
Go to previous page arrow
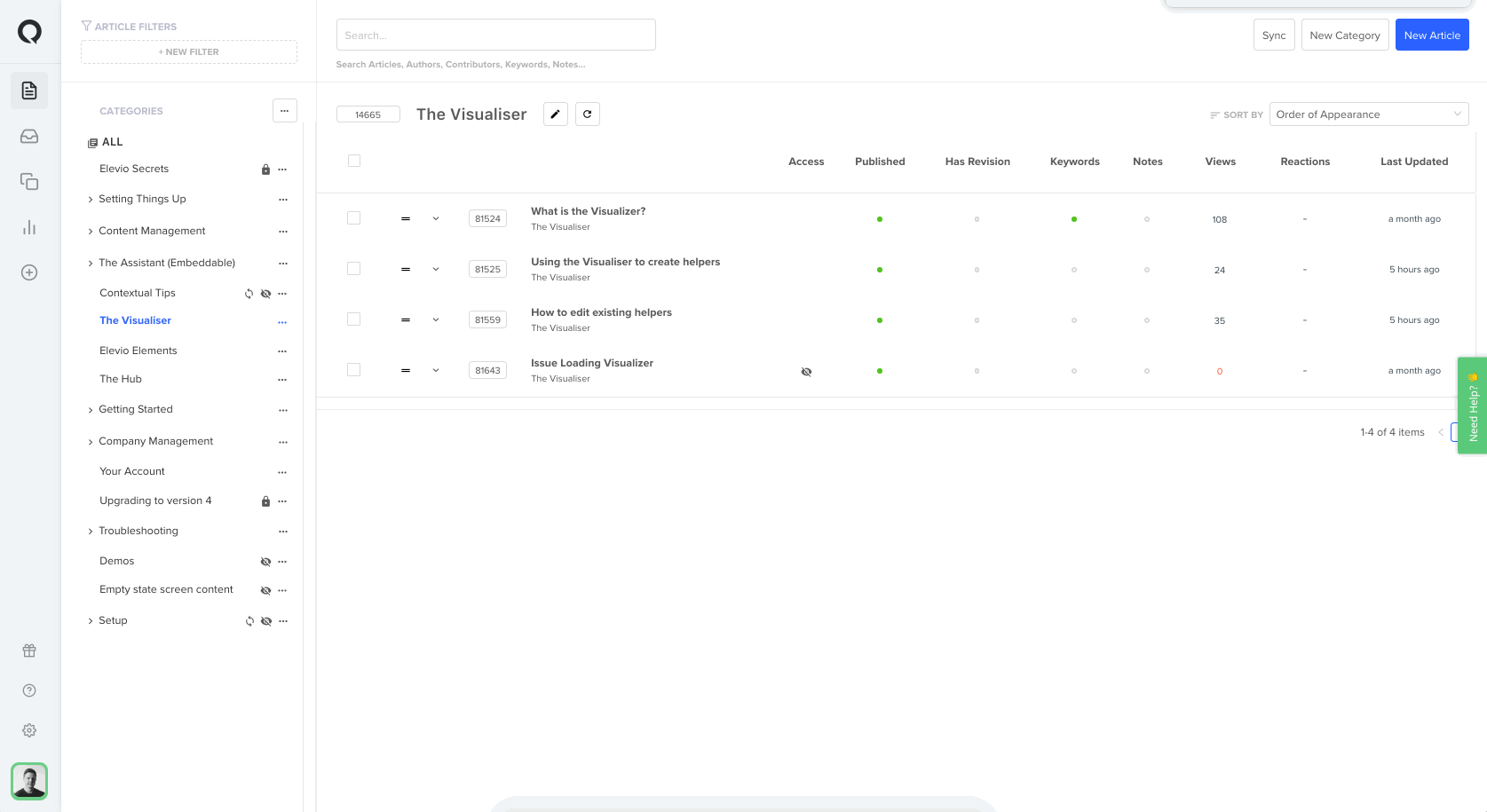[1441, 432]
